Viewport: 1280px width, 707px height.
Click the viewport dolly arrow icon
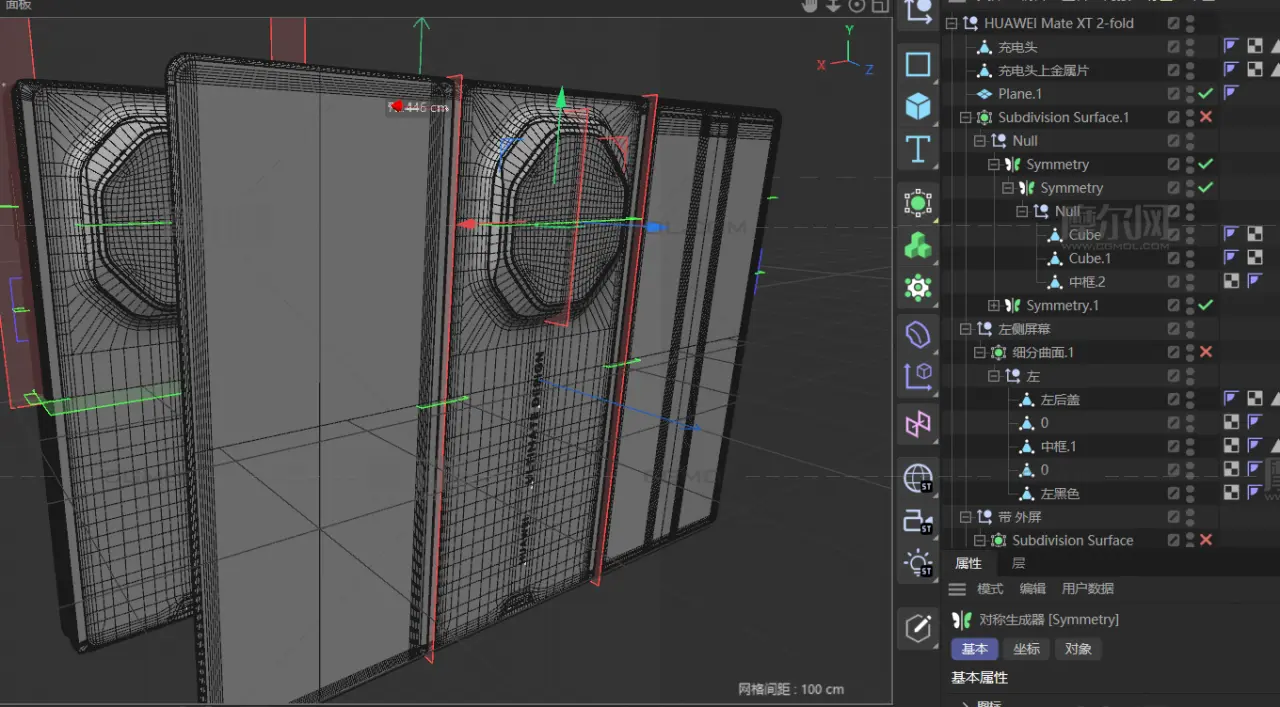[834, 6]
